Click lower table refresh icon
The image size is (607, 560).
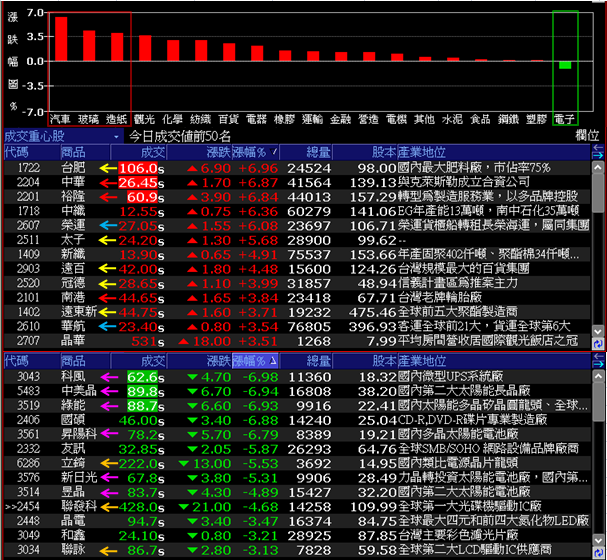click(598, 553)
